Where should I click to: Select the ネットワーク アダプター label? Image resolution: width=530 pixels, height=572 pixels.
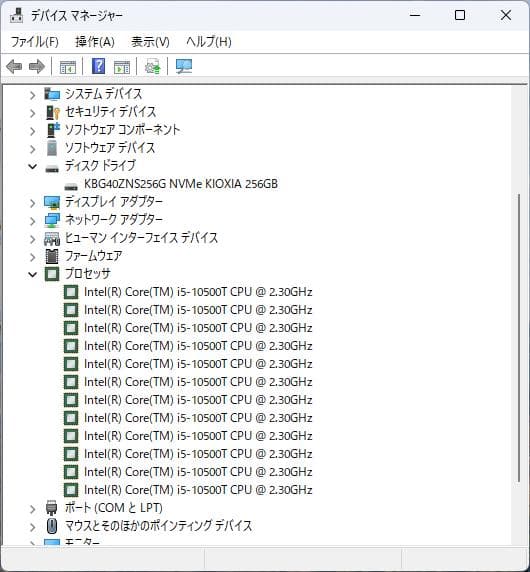114,220
